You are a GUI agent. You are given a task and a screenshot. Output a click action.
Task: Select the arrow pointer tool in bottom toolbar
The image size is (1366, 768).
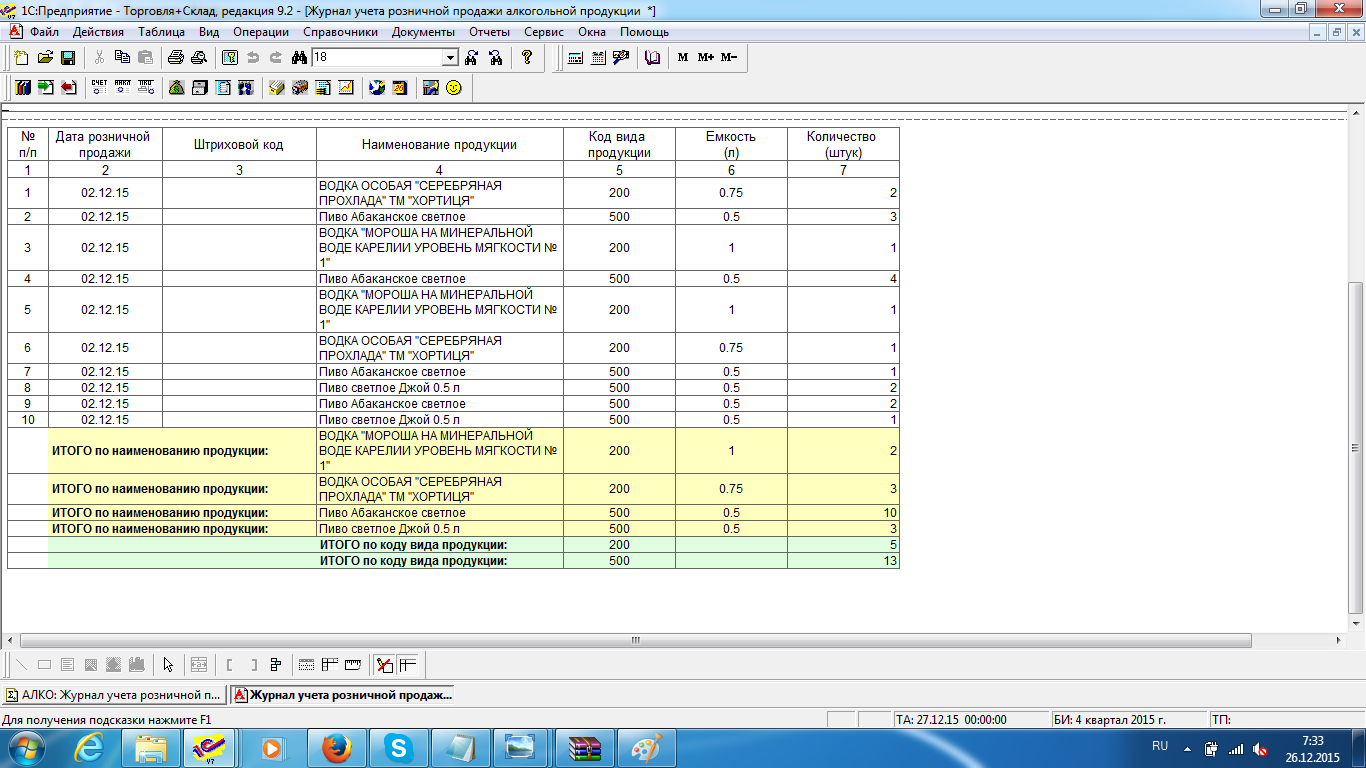pyautogui.click(x=168, y=665)
